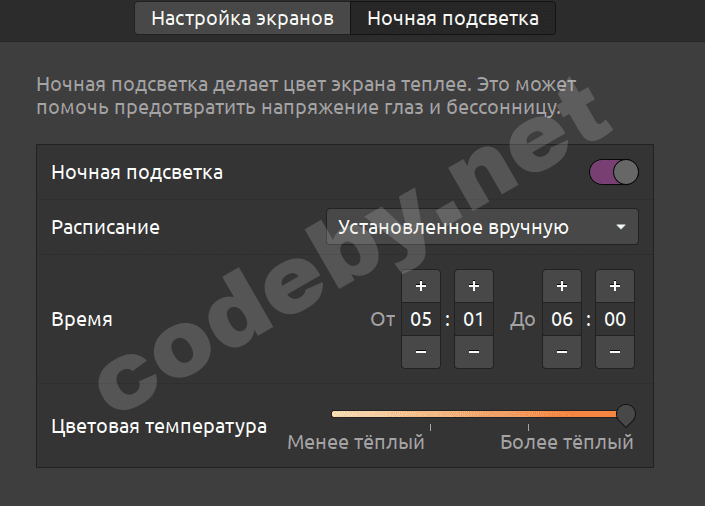705x506 pixels.
Task: Click the До minutes field showing 00
Action: click(615, 319)
